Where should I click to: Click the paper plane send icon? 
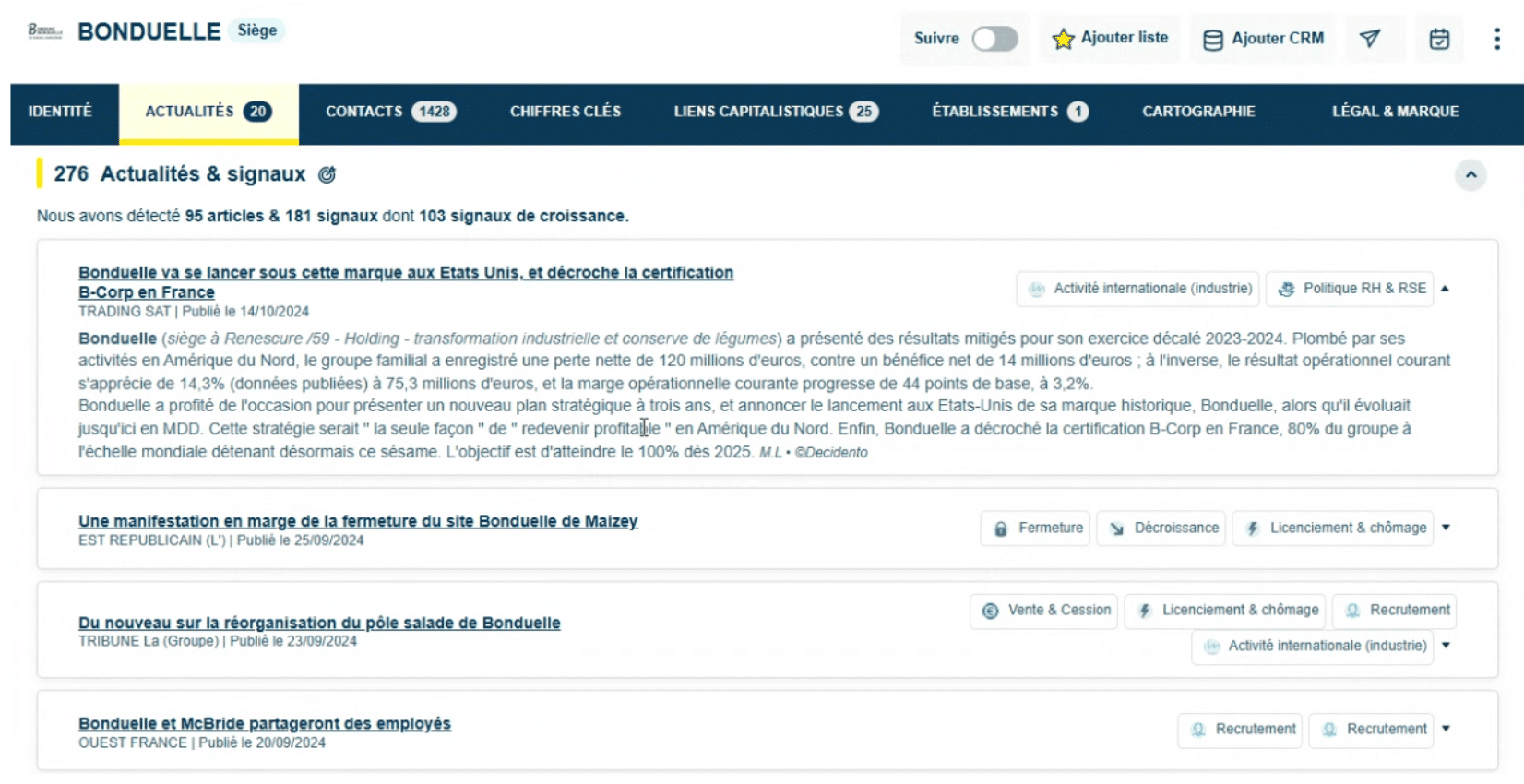coord(1370,38)
